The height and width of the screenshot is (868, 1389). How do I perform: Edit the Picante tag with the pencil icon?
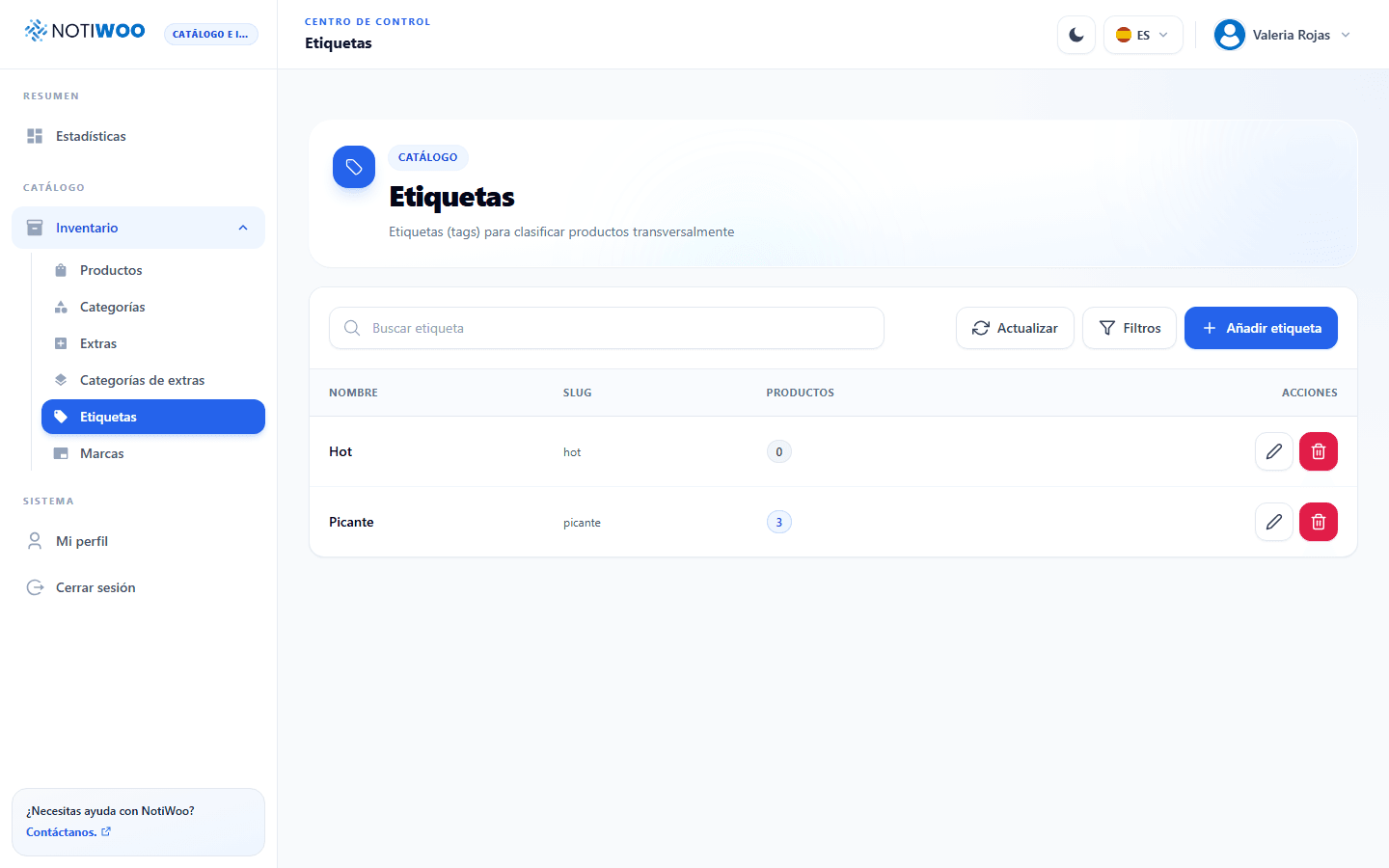click(x=1274, y=522)
